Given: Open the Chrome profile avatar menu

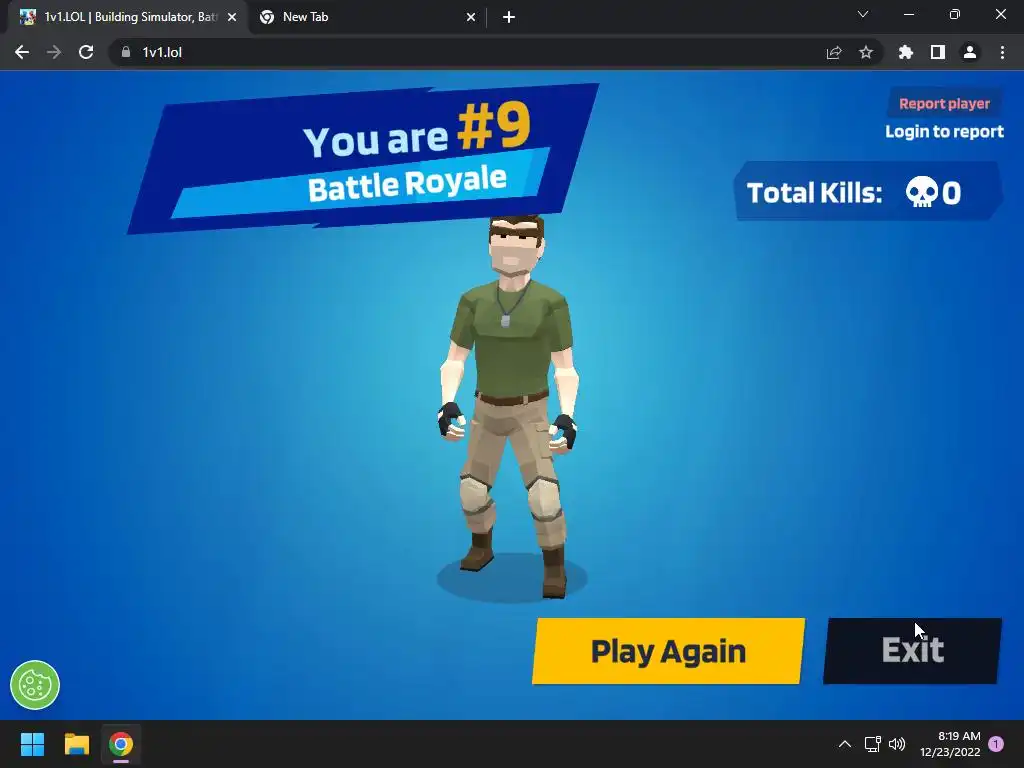Looking at the screenshot, I should point(970,52).
